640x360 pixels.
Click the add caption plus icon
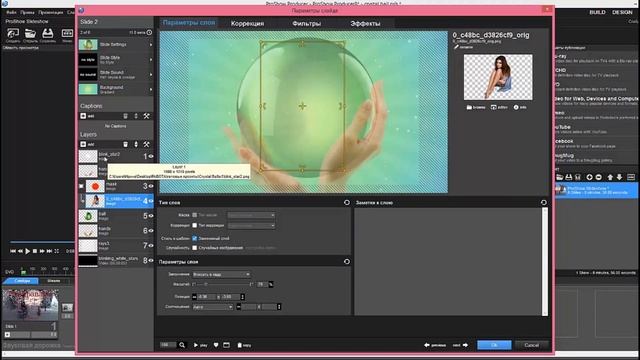click(x=83, y=116)
